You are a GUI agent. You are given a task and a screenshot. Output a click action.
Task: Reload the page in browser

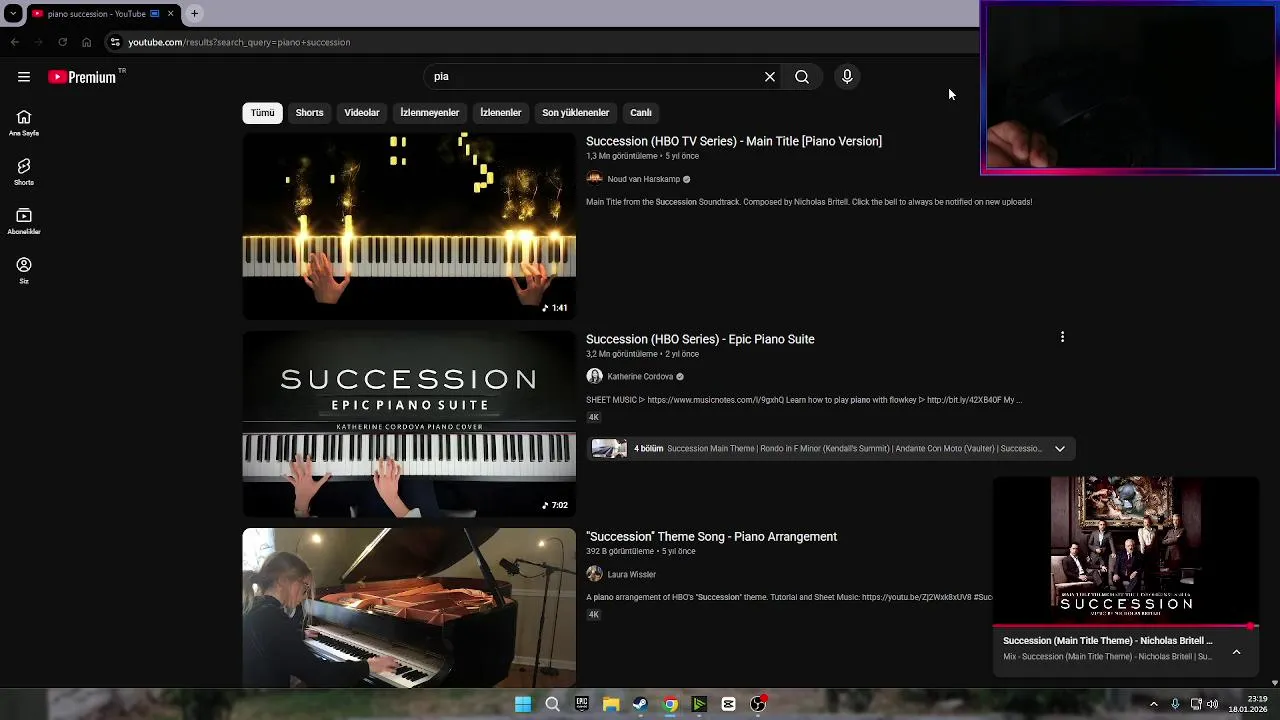click(x=62, y=42)
